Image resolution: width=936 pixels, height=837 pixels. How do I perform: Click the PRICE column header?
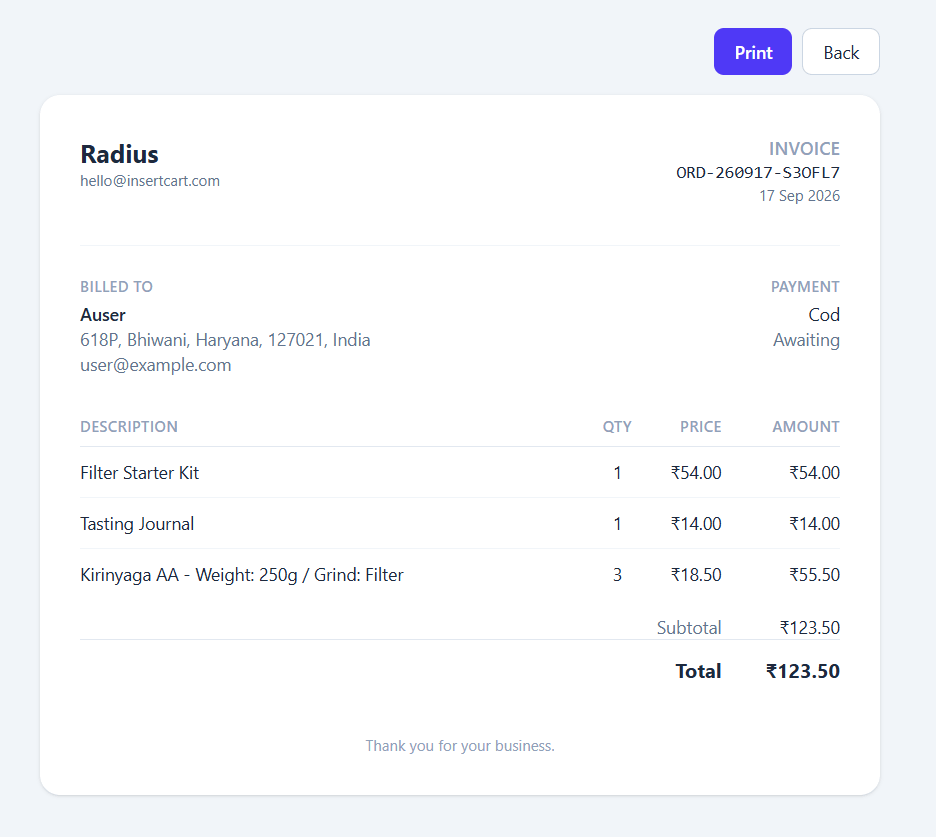tap(701, 426)
